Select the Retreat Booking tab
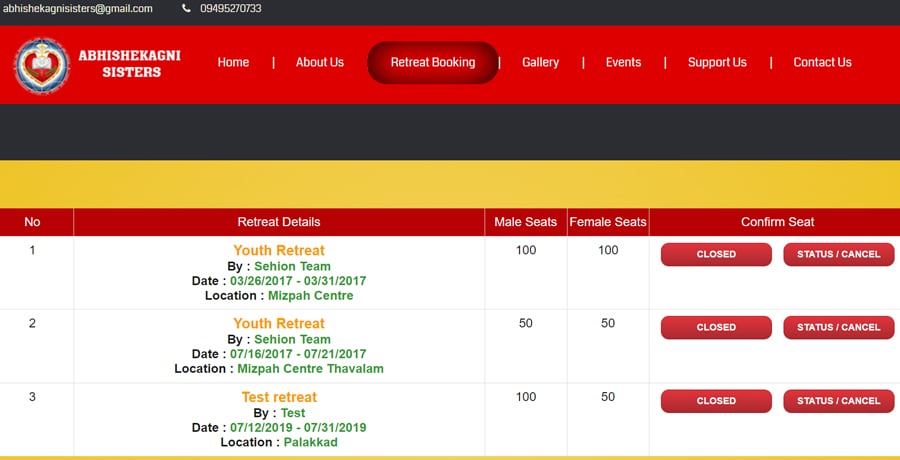The image size is (900, 460). click(432, 62)
